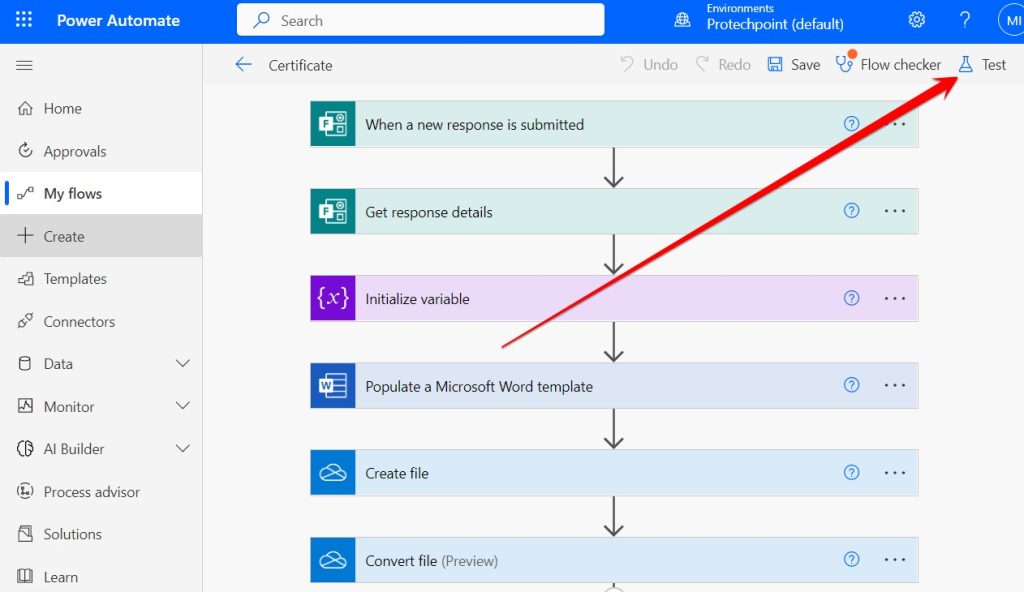1024x592 pixels.
Task: Click the Undo button
Action: coord(648,64)
